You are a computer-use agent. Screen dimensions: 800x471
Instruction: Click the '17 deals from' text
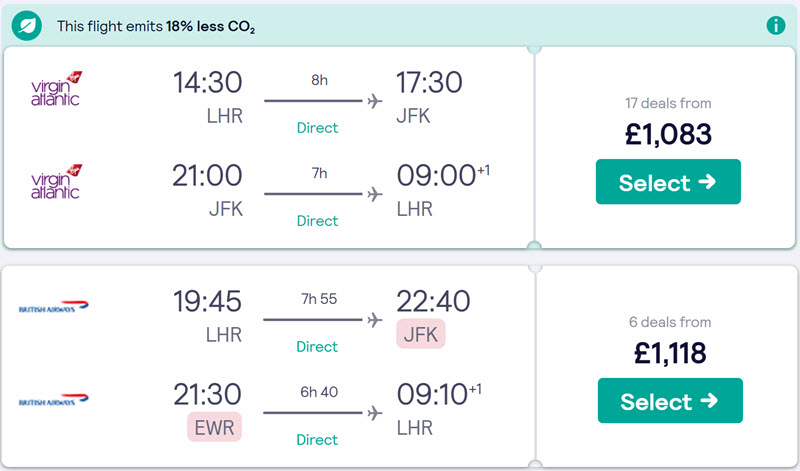tap(668, 103)
